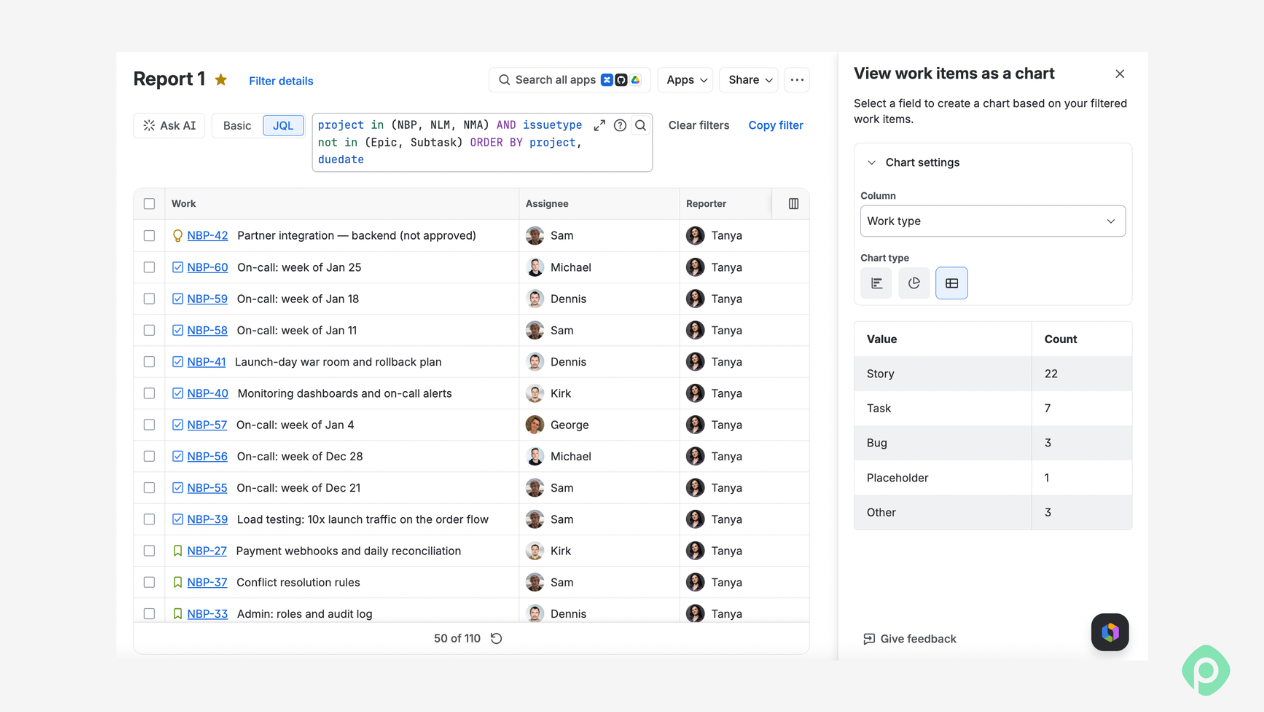Click the Story row in chart table

993,374
